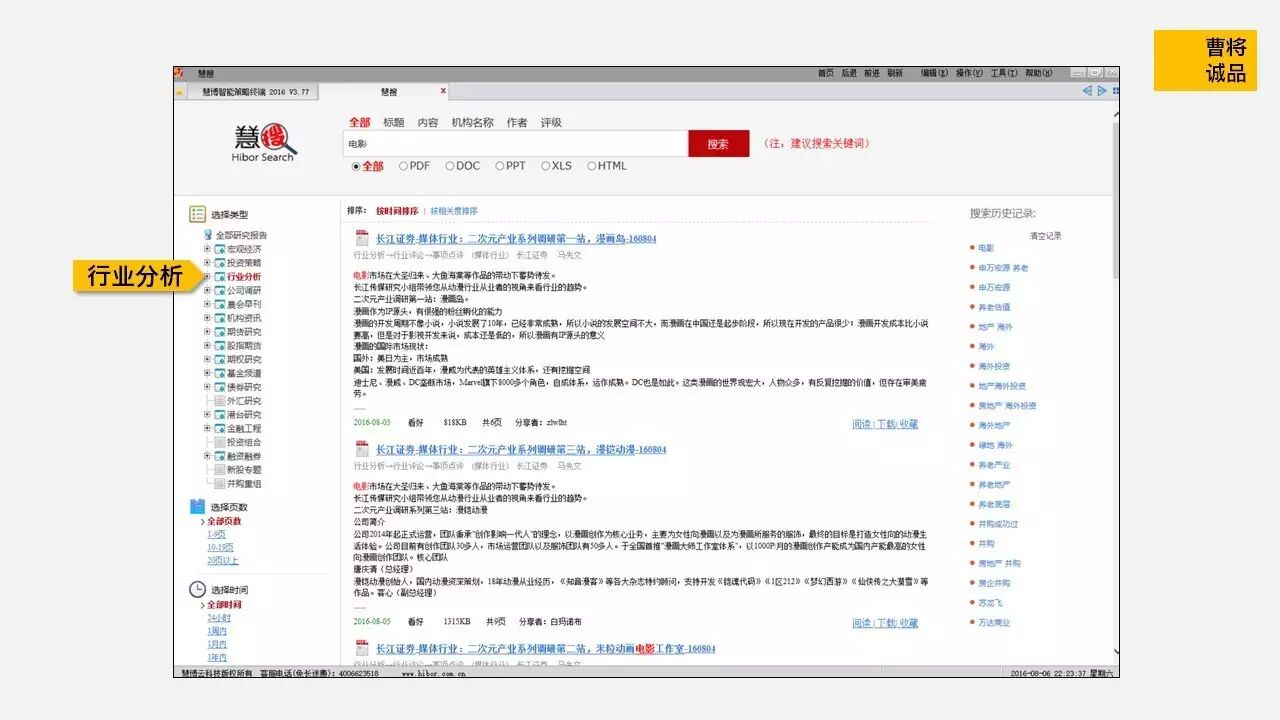Click the 选择时间 clock icon
The image size is (1280, 720).
pyautogui.click(x=198, y=590)
